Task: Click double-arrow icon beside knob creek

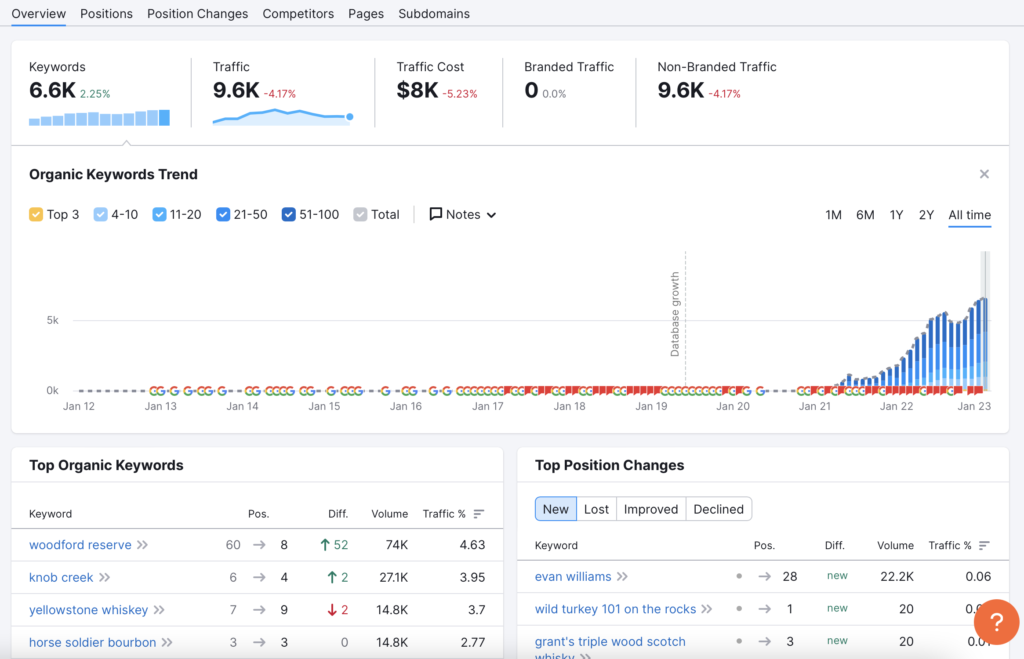Action: click(104, 577)
